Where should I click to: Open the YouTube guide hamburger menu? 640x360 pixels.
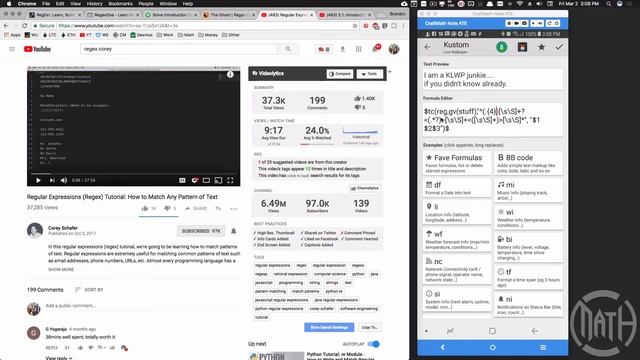point(12,49)
